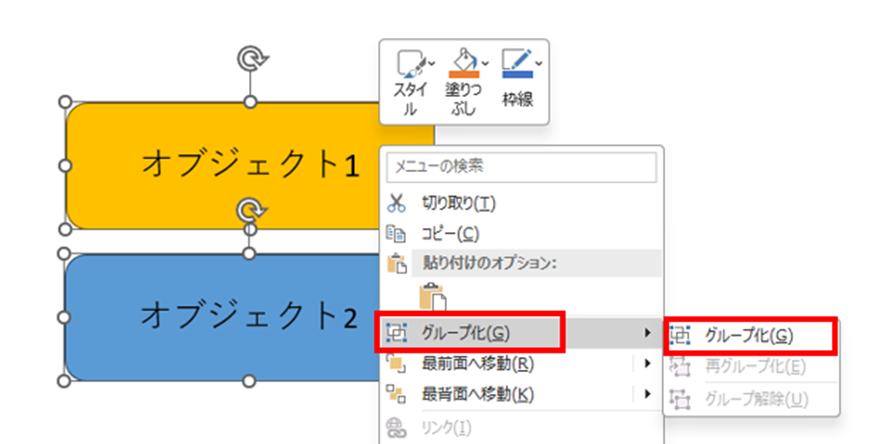Open the Outline color dropdown arrow
This screenshot has height=444, width=886.
(539, 63)
